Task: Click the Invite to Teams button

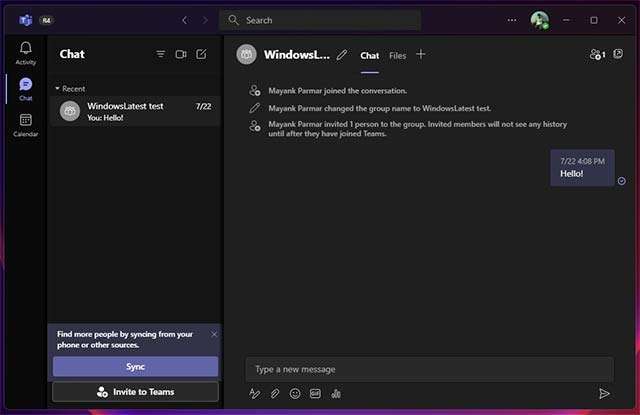Action: (x=135, y=392)
